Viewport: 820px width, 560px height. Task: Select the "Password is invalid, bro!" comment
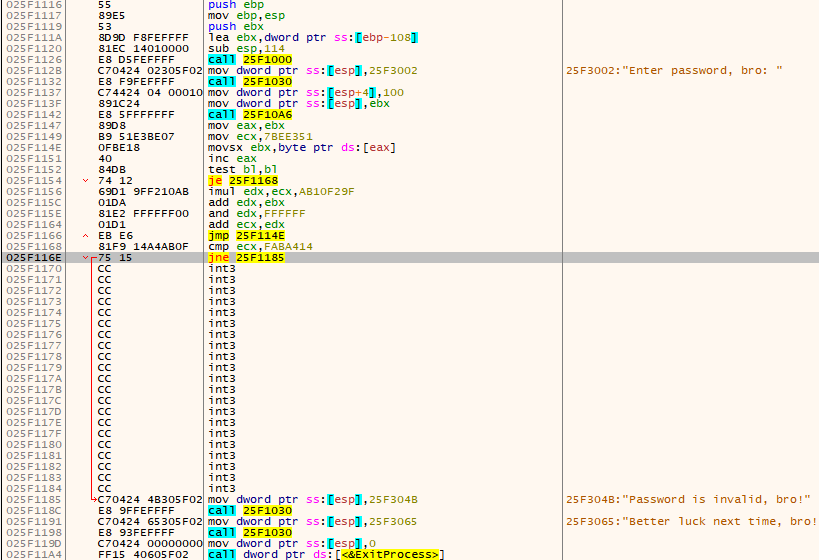tap(687, 500)
